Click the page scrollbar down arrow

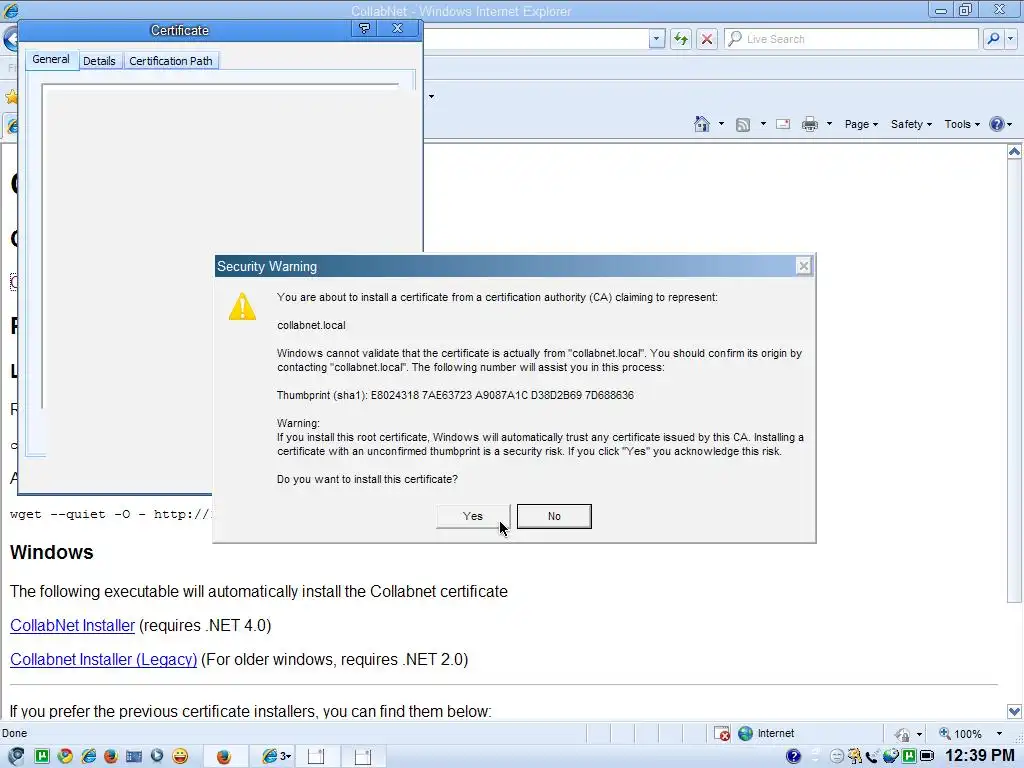pyautogui.click(x=1014, y=711)
